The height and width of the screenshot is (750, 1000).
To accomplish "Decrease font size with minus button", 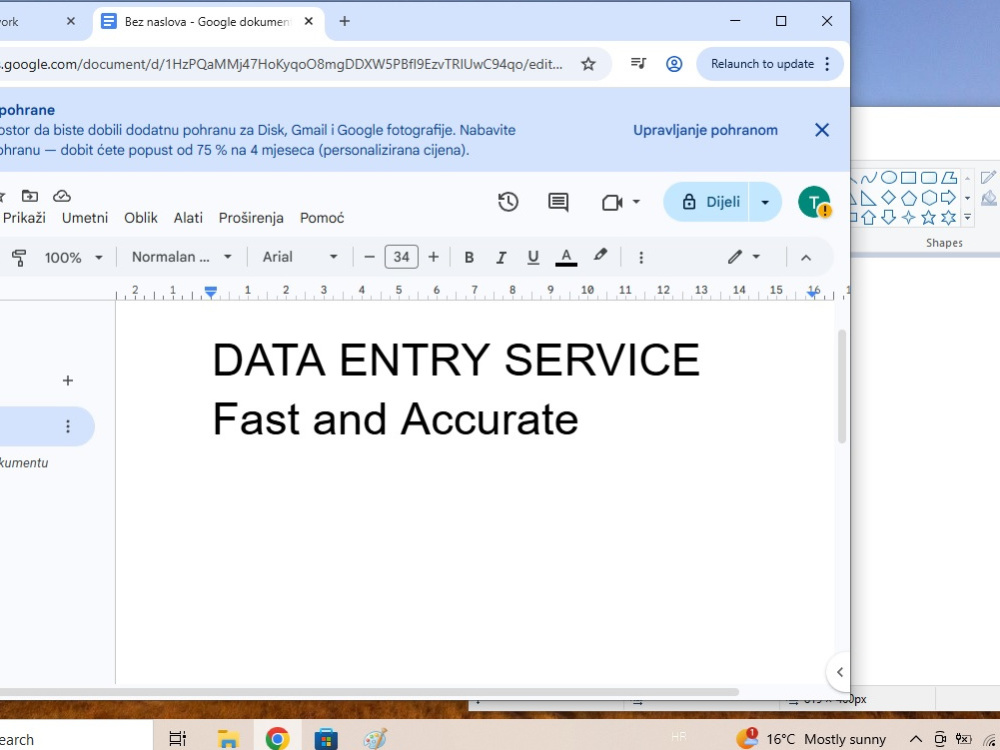I will coord(369,257).
